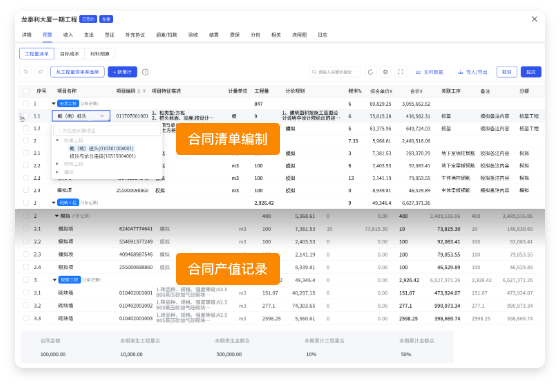Collapse row 1 using its triangle expander
The width and height of the screenshot is (560, 387).
click(x=54, y=104)
